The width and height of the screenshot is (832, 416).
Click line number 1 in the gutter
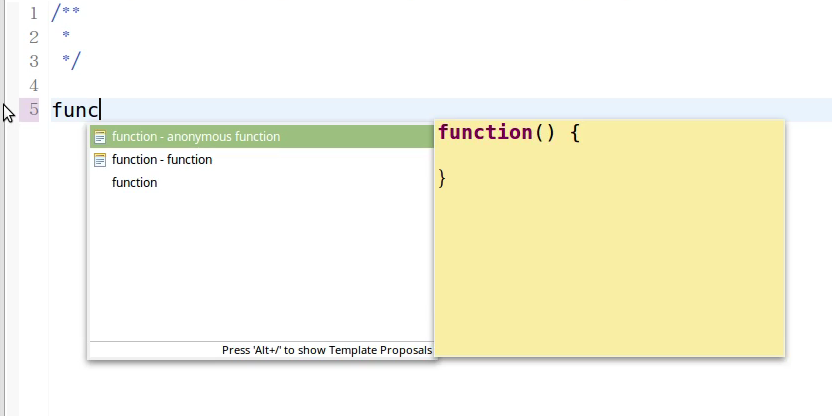(34, 14)
